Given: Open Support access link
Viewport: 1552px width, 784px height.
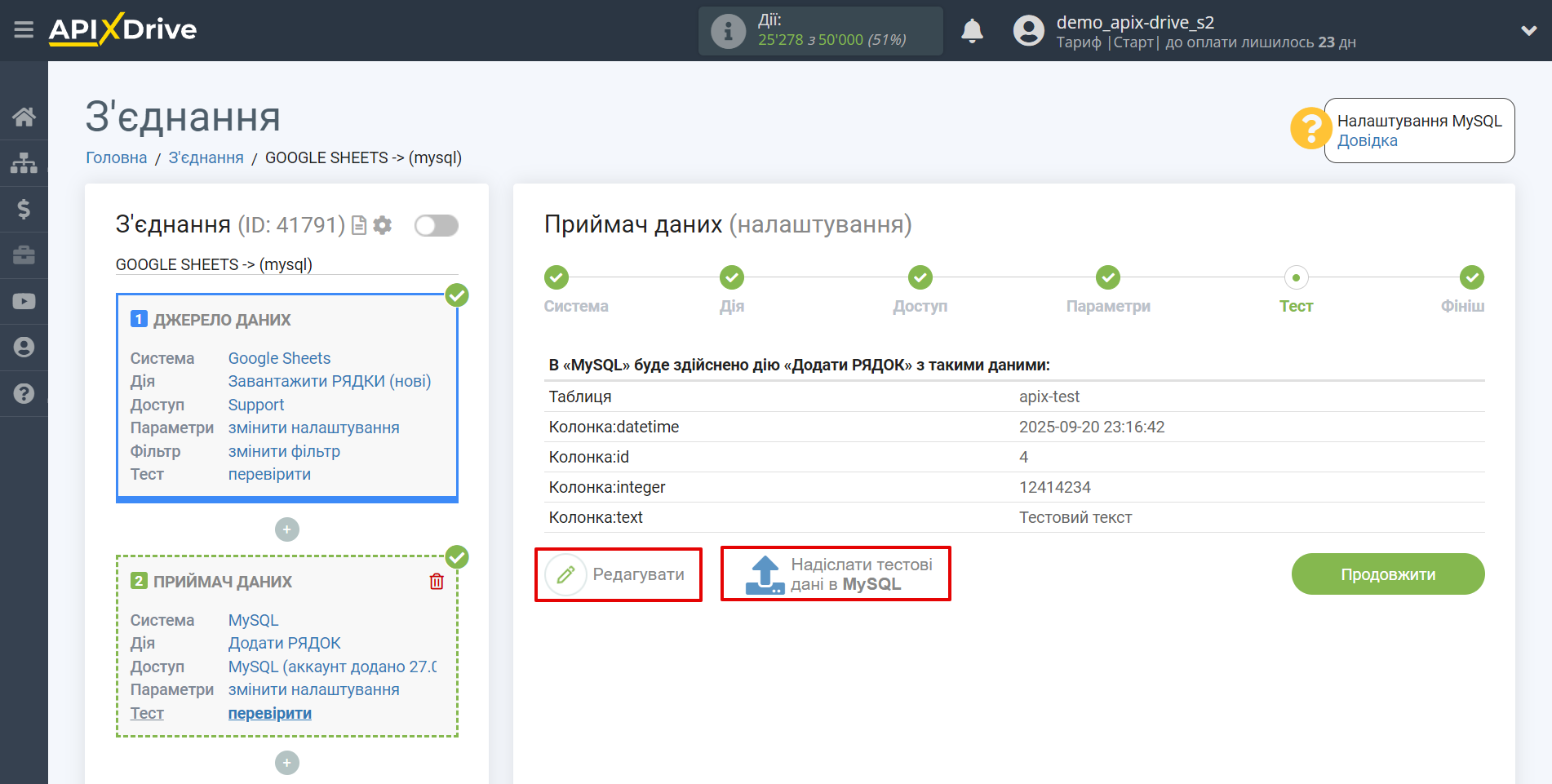Looking at the screenshot, I should coord(256,405).
